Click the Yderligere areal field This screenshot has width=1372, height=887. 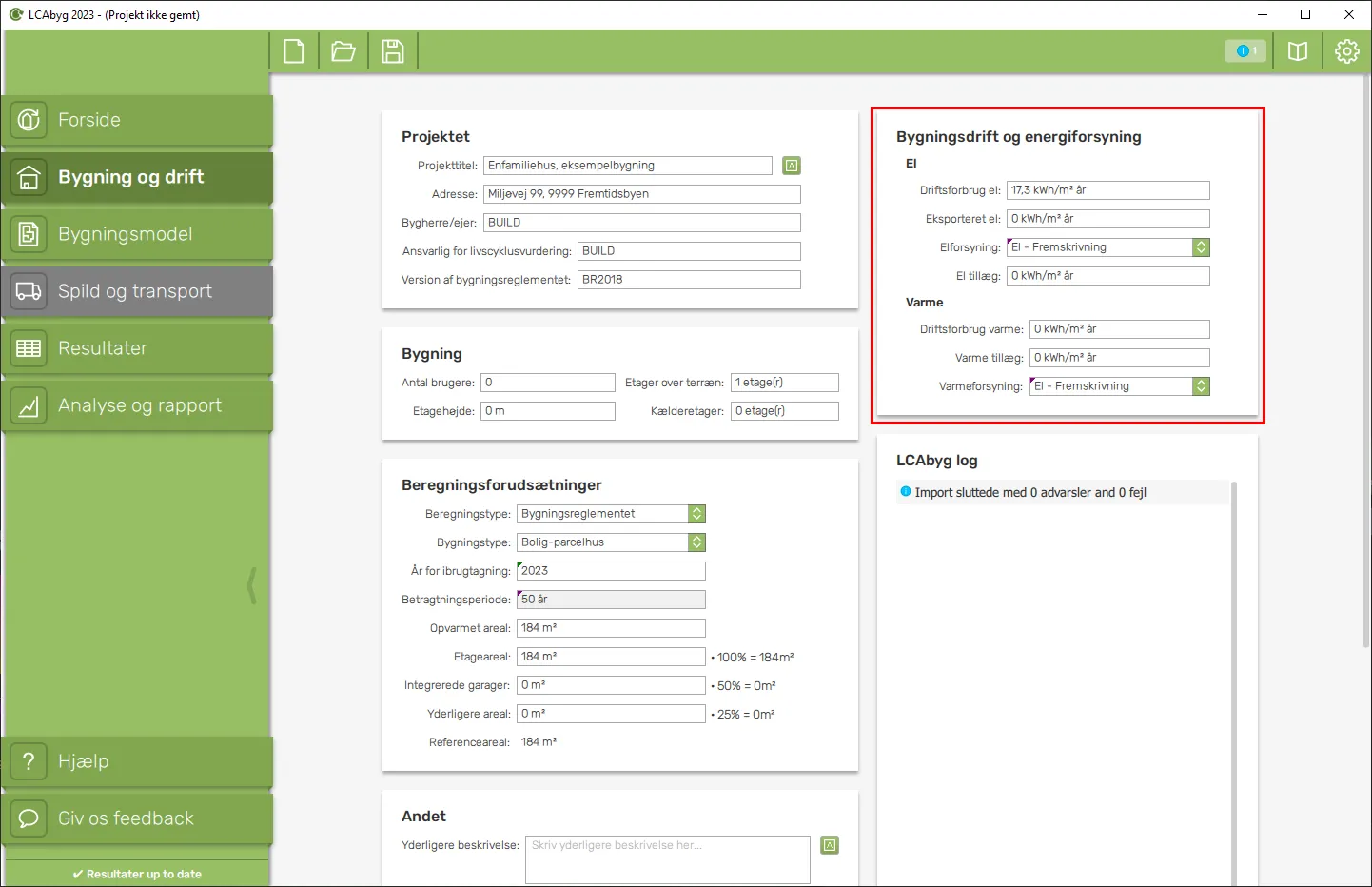(611, 714)
